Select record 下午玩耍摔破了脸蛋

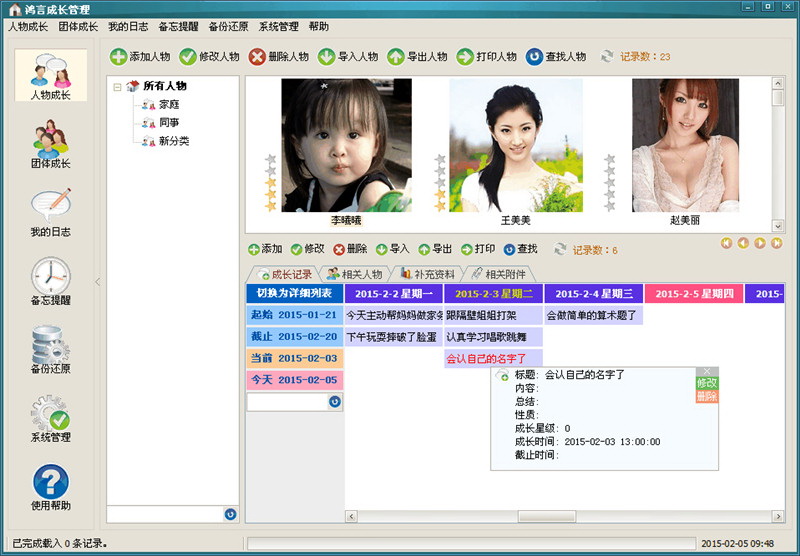(393, 337)
